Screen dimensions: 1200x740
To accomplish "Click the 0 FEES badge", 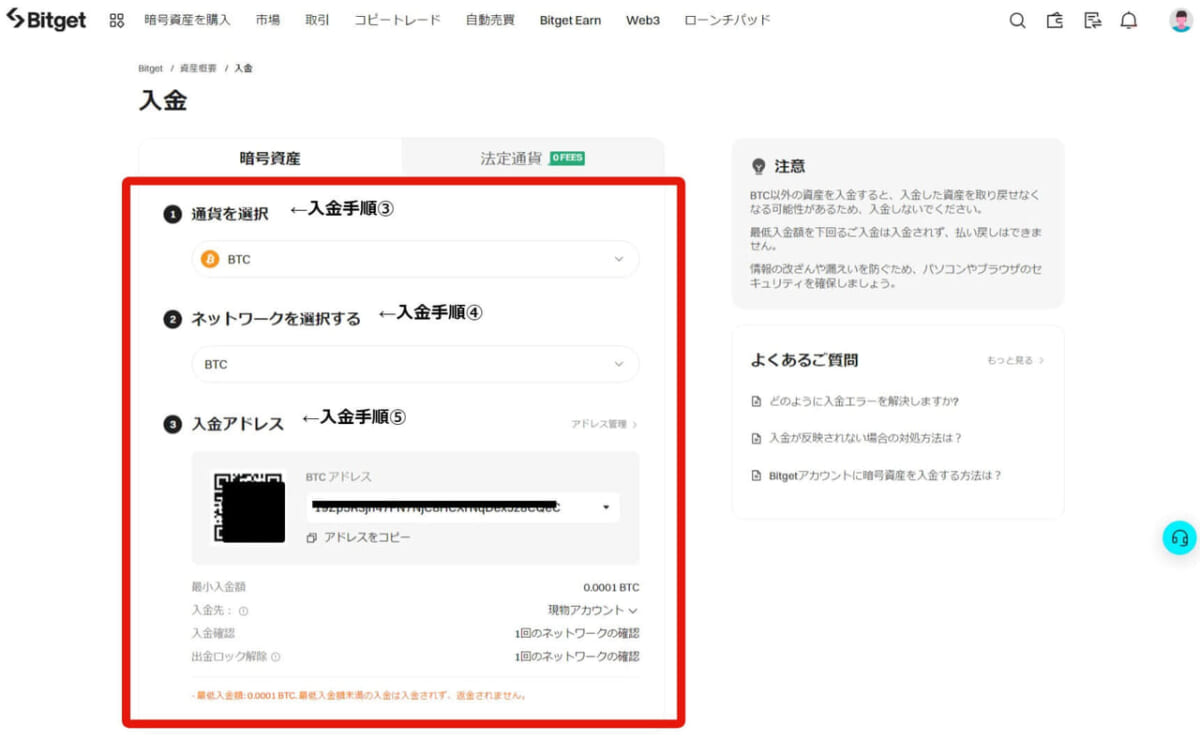I will point(567,158).
